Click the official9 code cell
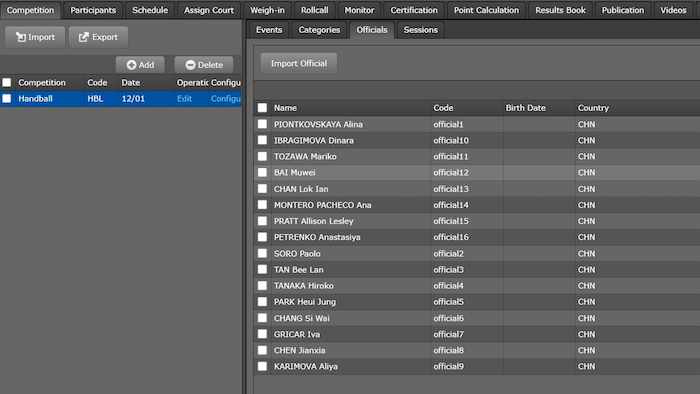Screen dimensions: 700x394 (448, 366)
